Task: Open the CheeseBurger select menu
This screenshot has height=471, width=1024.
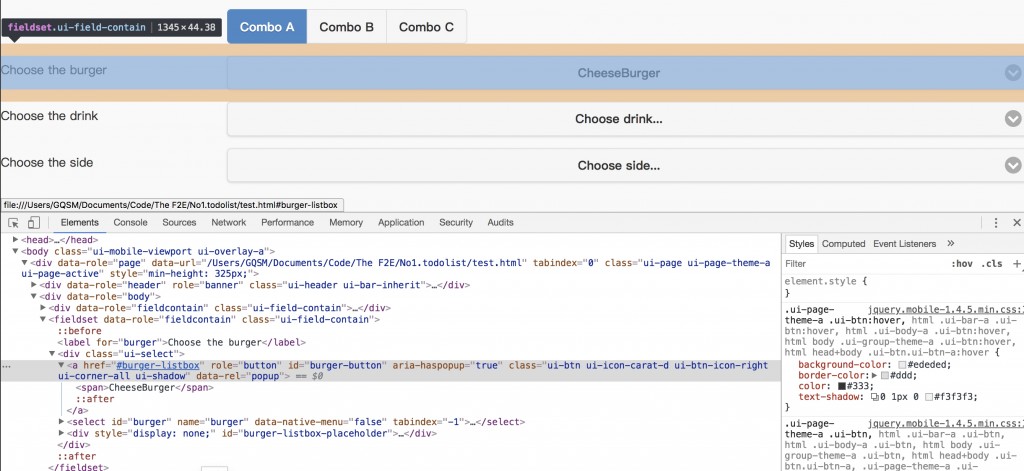Action: 626,73
